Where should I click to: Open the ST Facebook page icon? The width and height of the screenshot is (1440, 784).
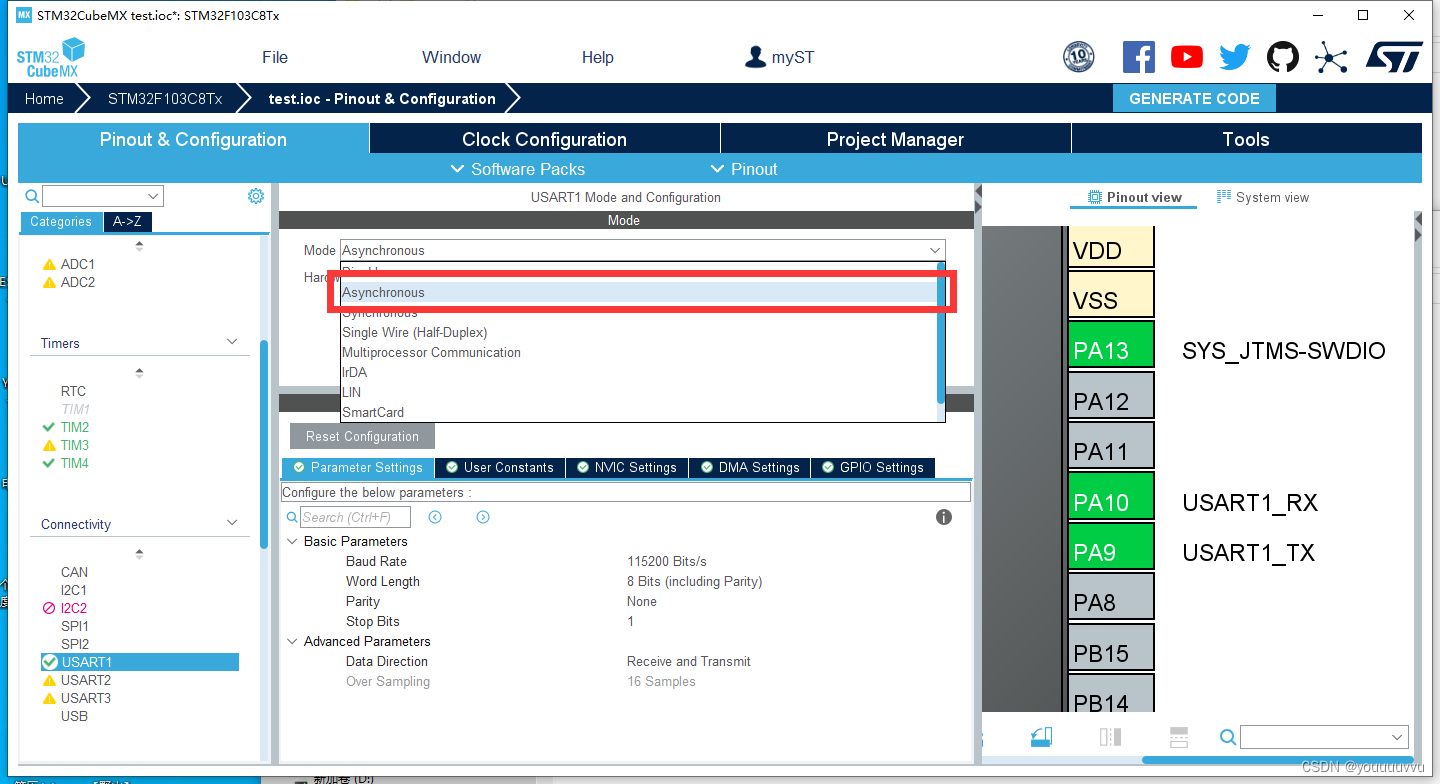click(1139, 57)
